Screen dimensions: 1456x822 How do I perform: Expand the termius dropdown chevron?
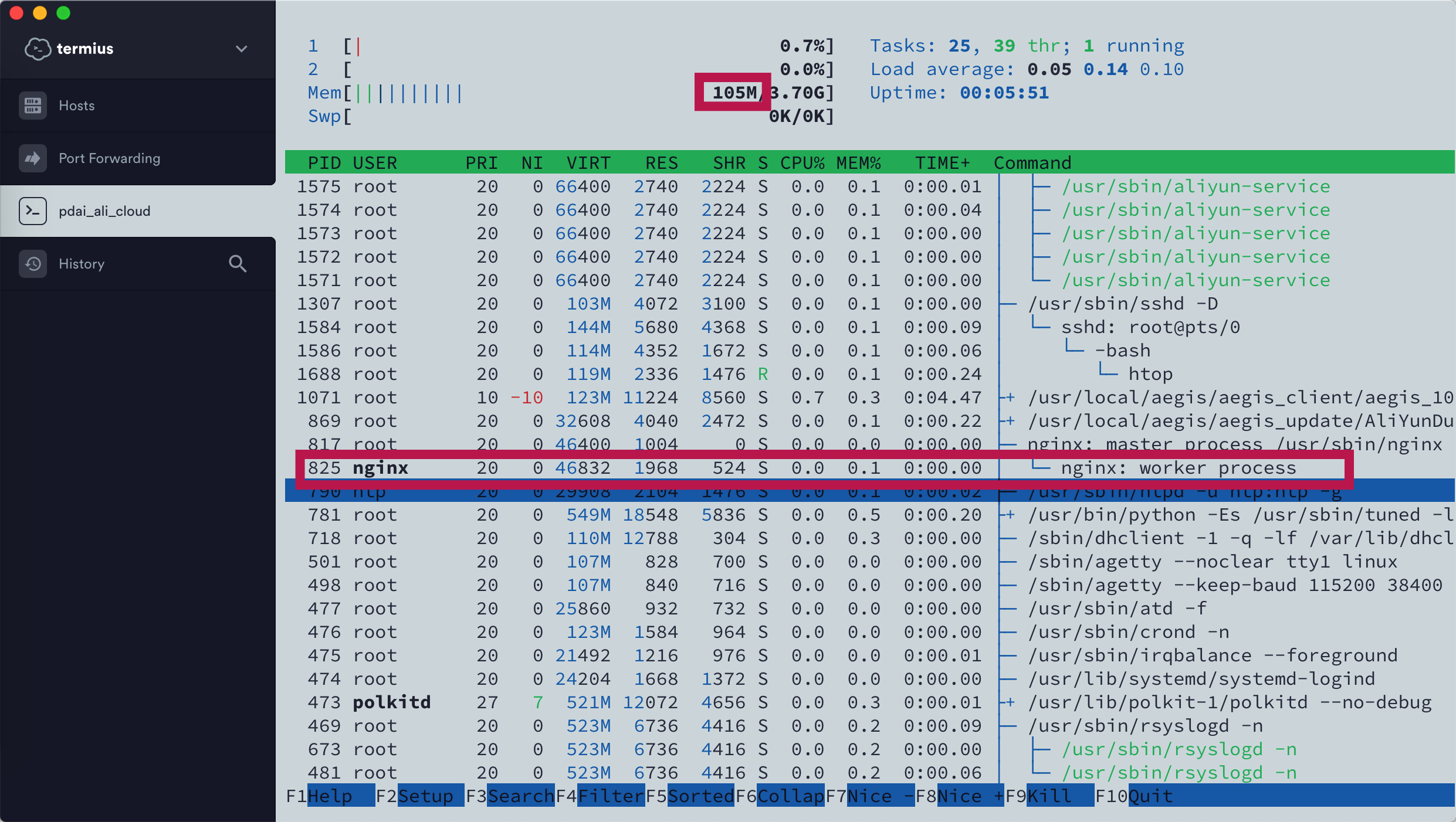[241, 49]
